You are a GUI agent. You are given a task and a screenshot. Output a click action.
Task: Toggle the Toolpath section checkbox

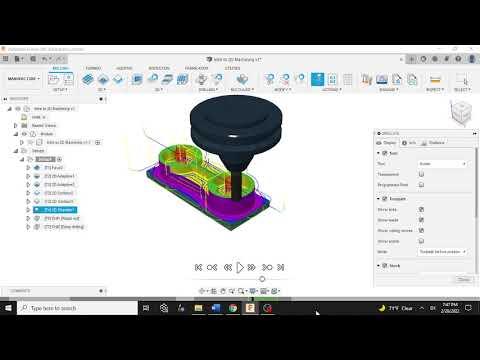tap(385, 199)
